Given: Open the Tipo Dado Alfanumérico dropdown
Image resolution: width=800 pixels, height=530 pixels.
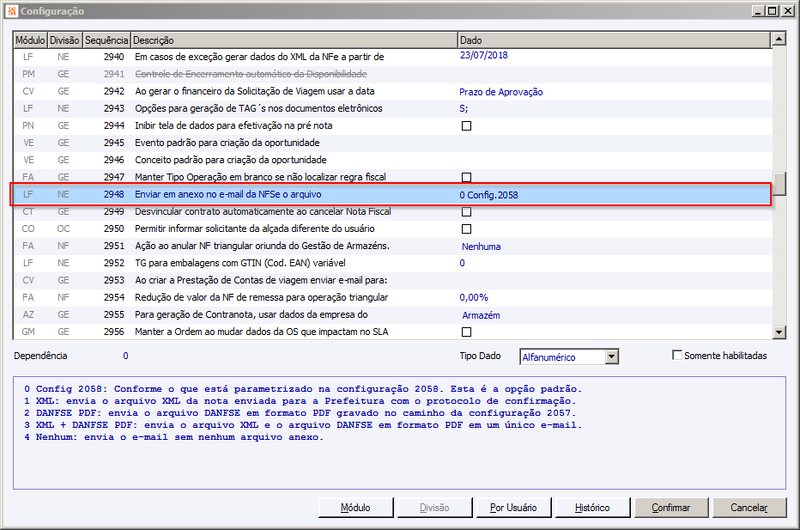Looking at the screenshot, I should [x=612, y=357].
